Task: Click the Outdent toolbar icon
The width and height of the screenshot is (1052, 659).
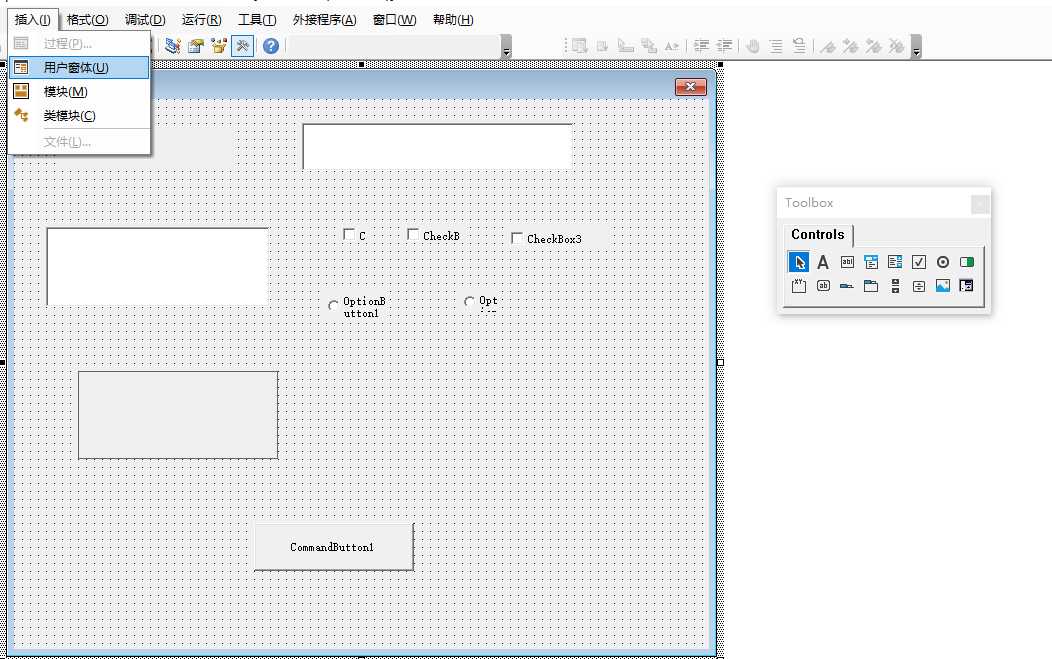Action: 725,46
